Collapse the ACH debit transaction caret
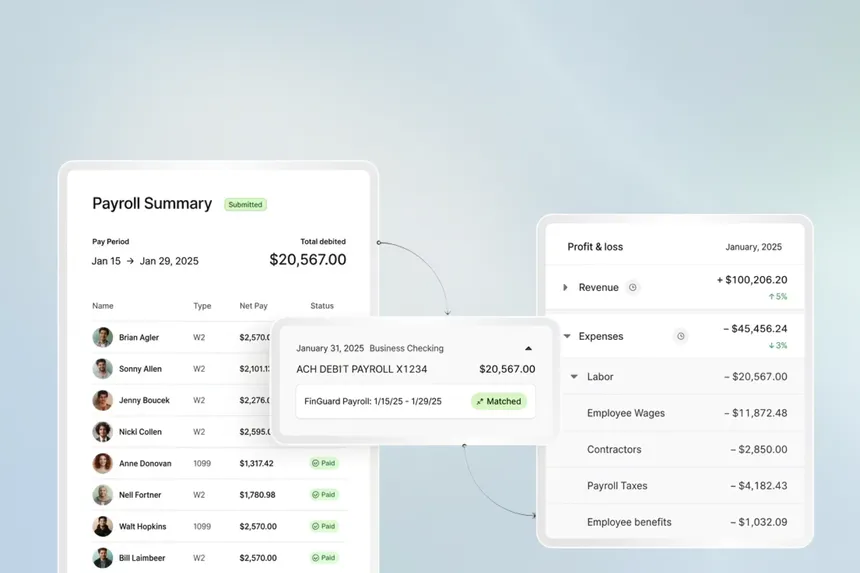 tap(528, 348)
